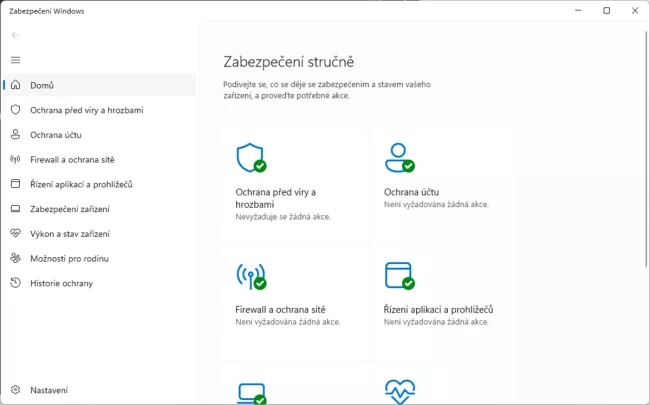Close the Zabezpečení Windows window
Screen dimensions: 650x405
(x=635, y=11)
